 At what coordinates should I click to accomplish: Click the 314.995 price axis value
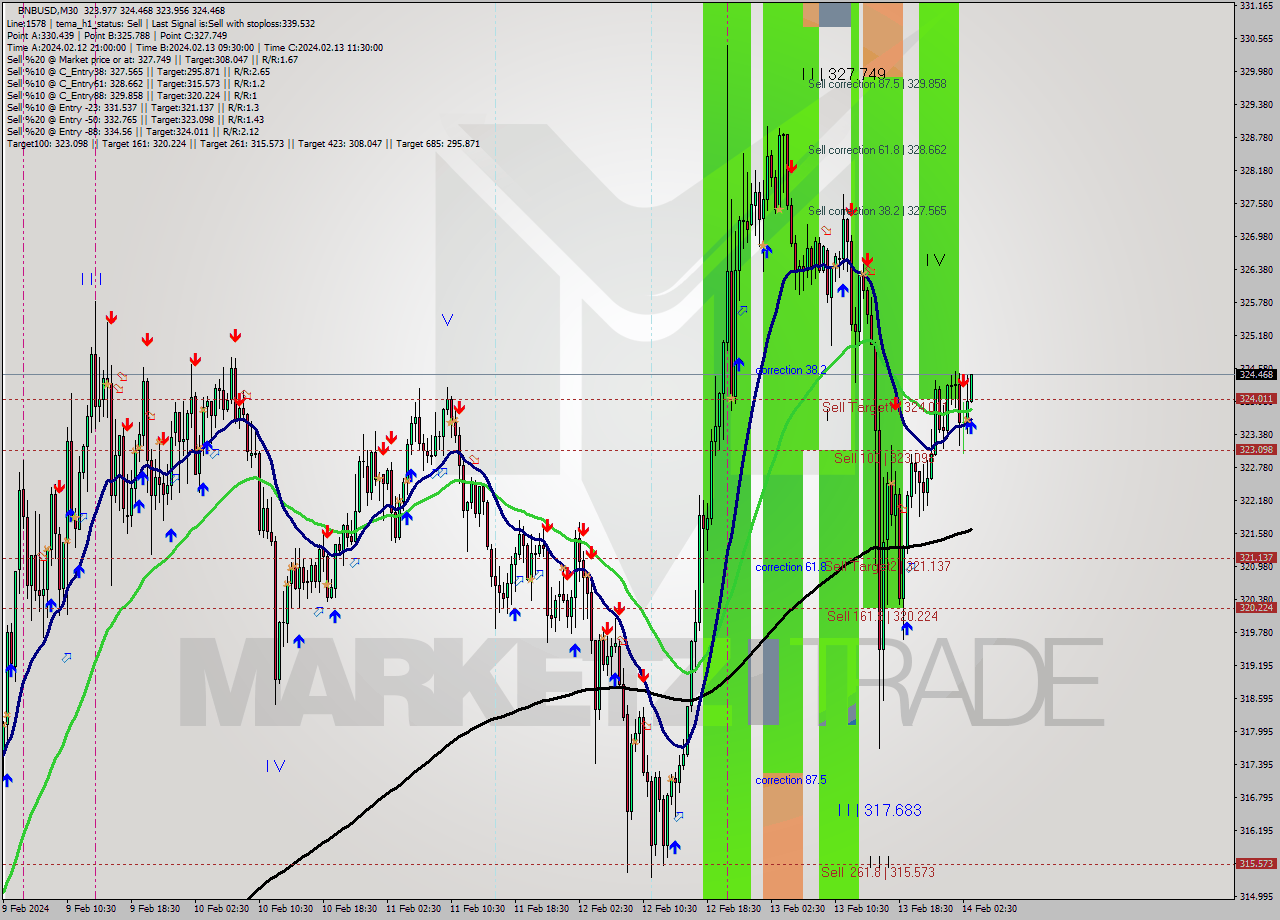pyautogui.click(x=1256, y=896)
